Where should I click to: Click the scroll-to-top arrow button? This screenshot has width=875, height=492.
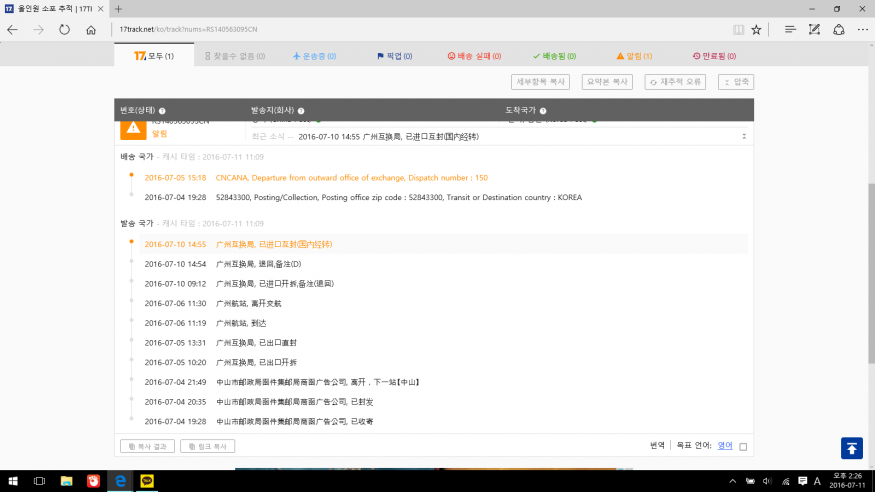[x=851, y=448]
